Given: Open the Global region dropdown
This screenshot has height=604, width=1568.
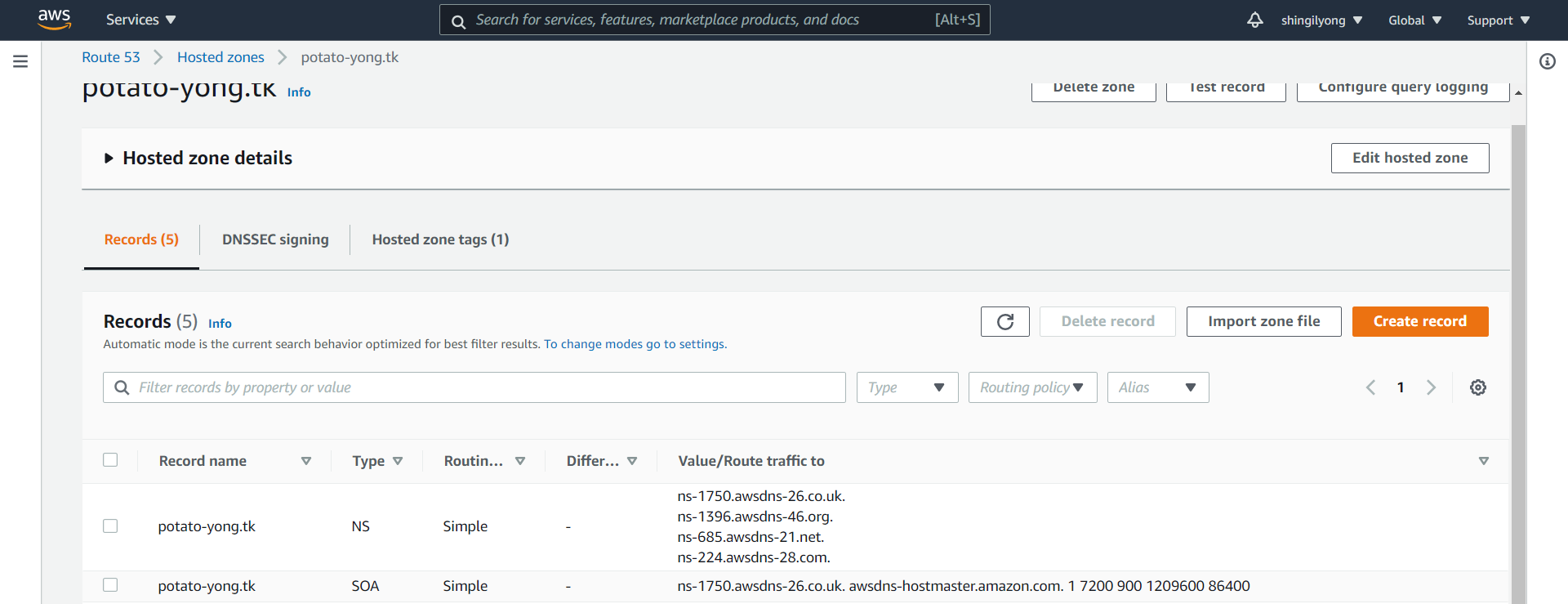Looking at the screenshot, I should 1415,20.
